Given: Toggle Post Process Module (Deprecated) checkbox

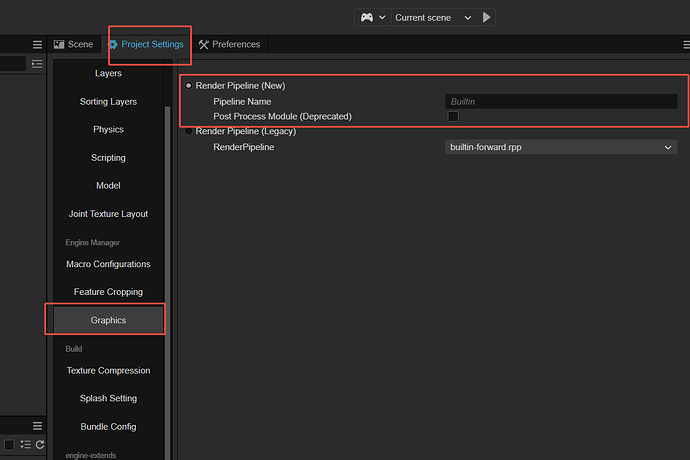Looking at the screenshot, I should click(453, 117).
